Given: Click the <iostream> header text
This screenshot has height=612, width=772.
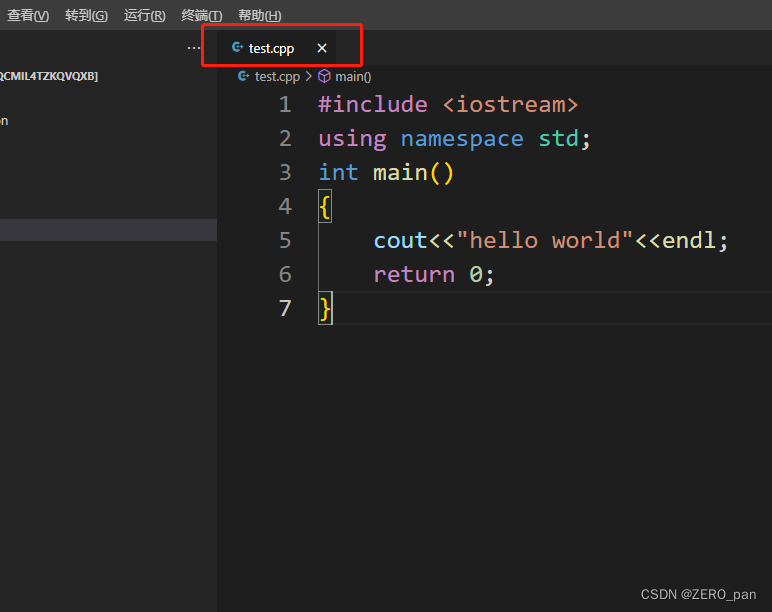Looking at the screenshot, I should [510, 104].
